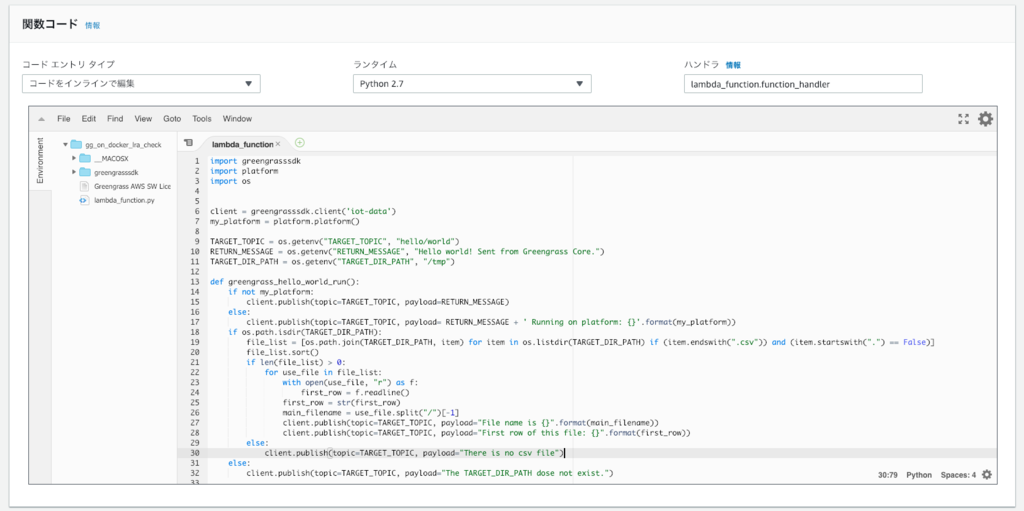Image resolution: width=1024 pixels, height=511 pixels.
Task: Click line number 30 in gutter
Action: pos(195,453)
